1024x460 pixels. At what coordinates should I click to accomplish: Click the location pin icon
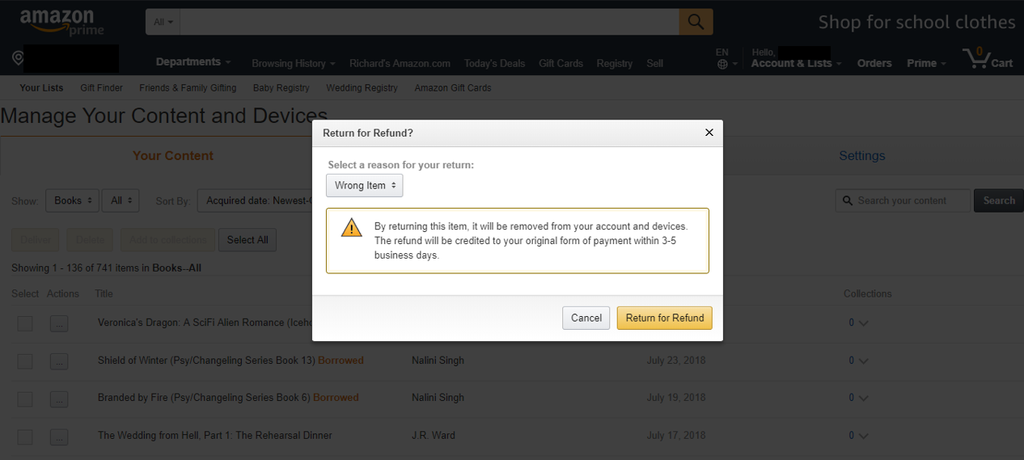click(18, 59)
